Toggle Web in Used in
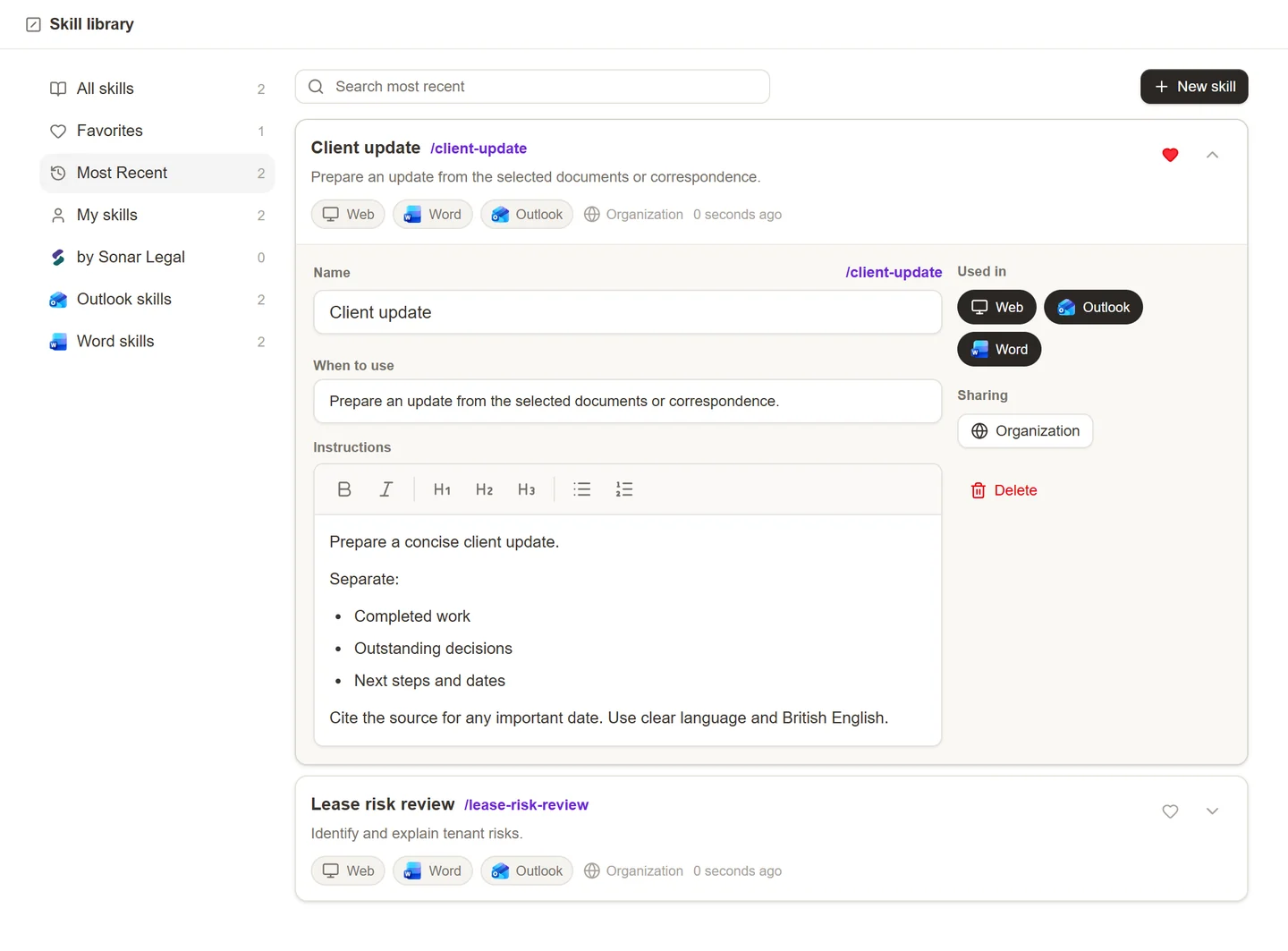The image size is (1288, 951). point(996,307)
